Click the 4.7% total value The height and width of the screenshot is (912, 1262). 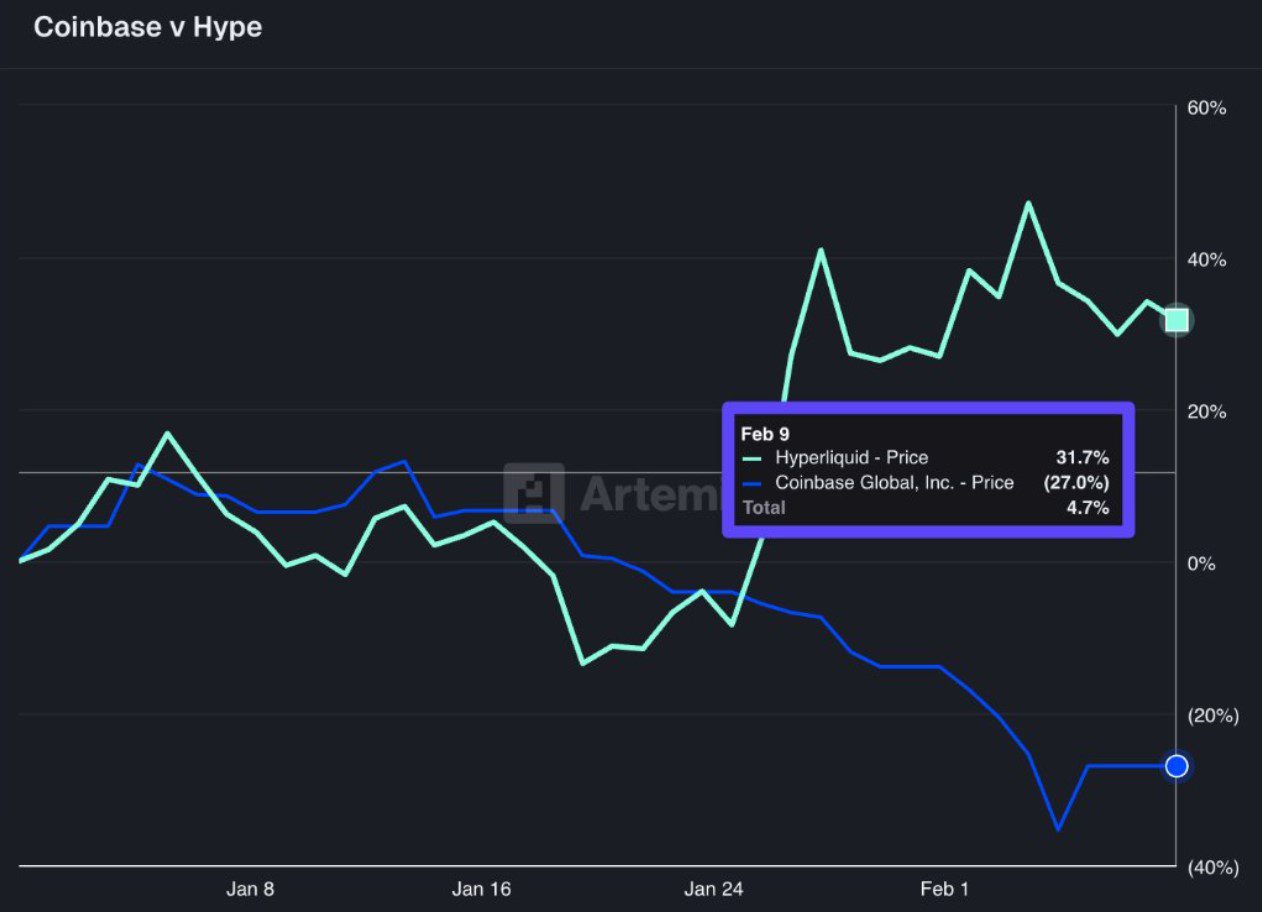(x=1087, y=508)
